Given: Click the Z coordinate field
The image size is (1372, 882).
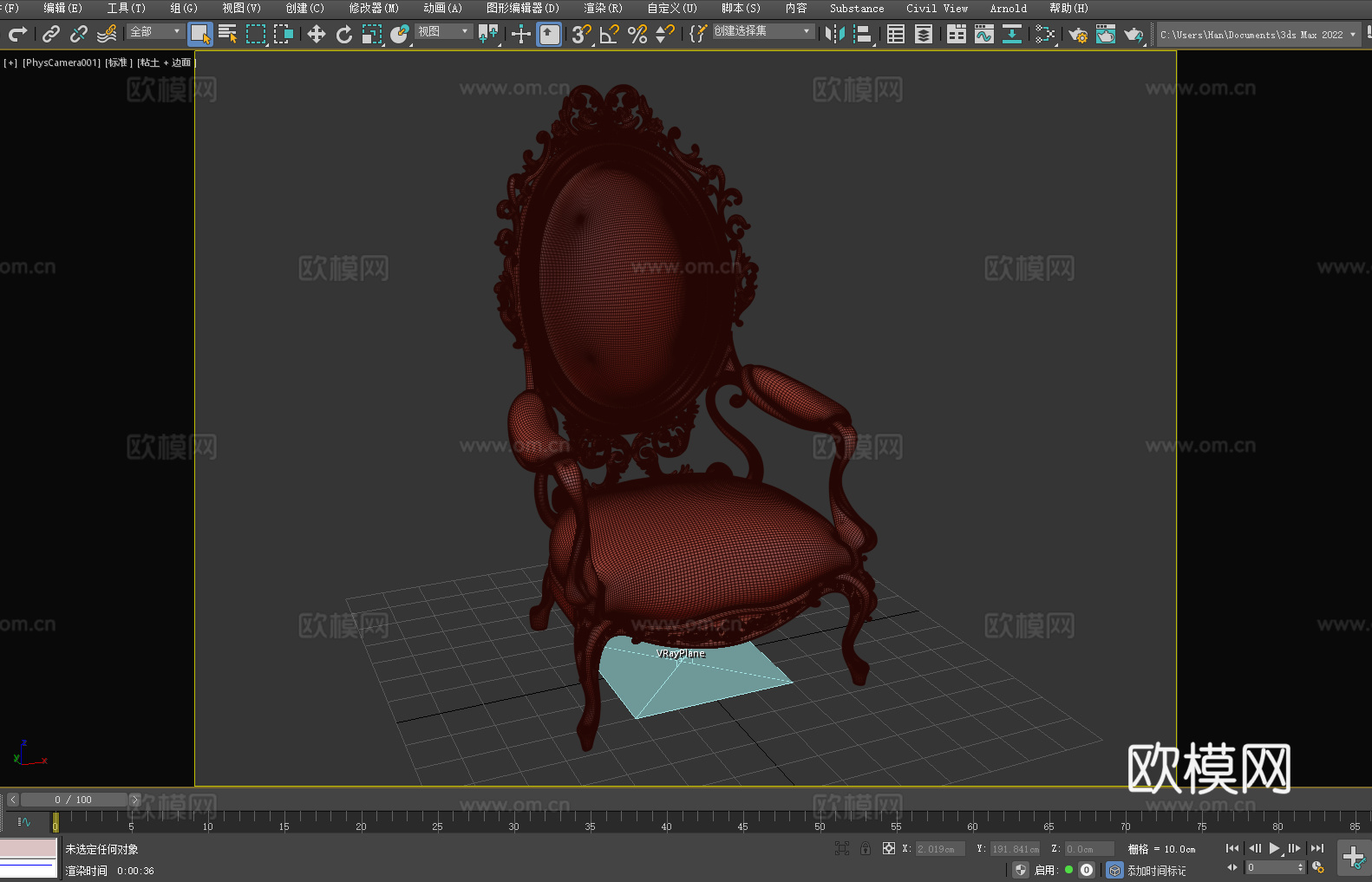Looking at the screenshot, I should click(1089, 849).
